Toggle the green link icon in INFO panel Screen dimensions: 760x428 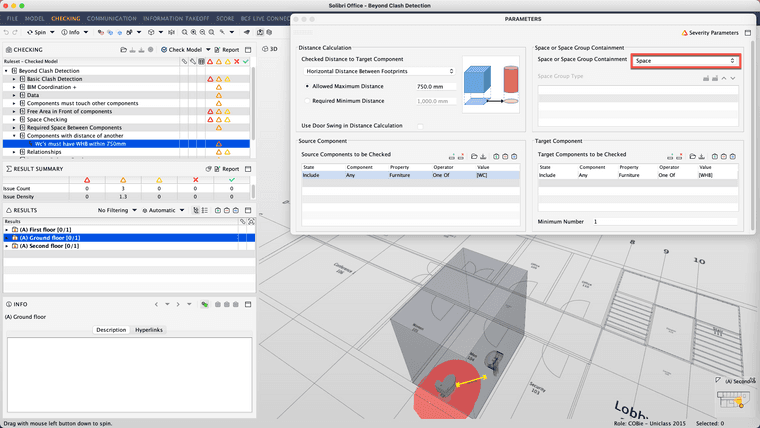pos(205,304)
